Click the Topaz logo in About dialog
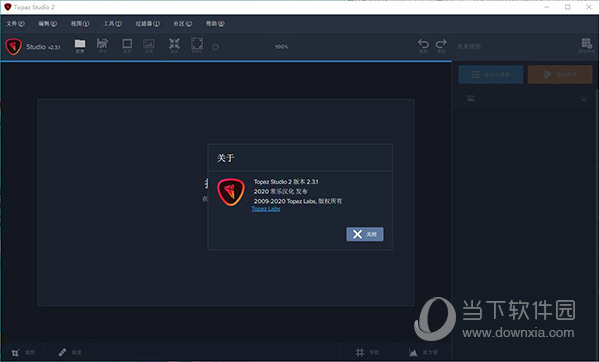The height and width of the screenshot is (362, 599). [x=231, y=192]
